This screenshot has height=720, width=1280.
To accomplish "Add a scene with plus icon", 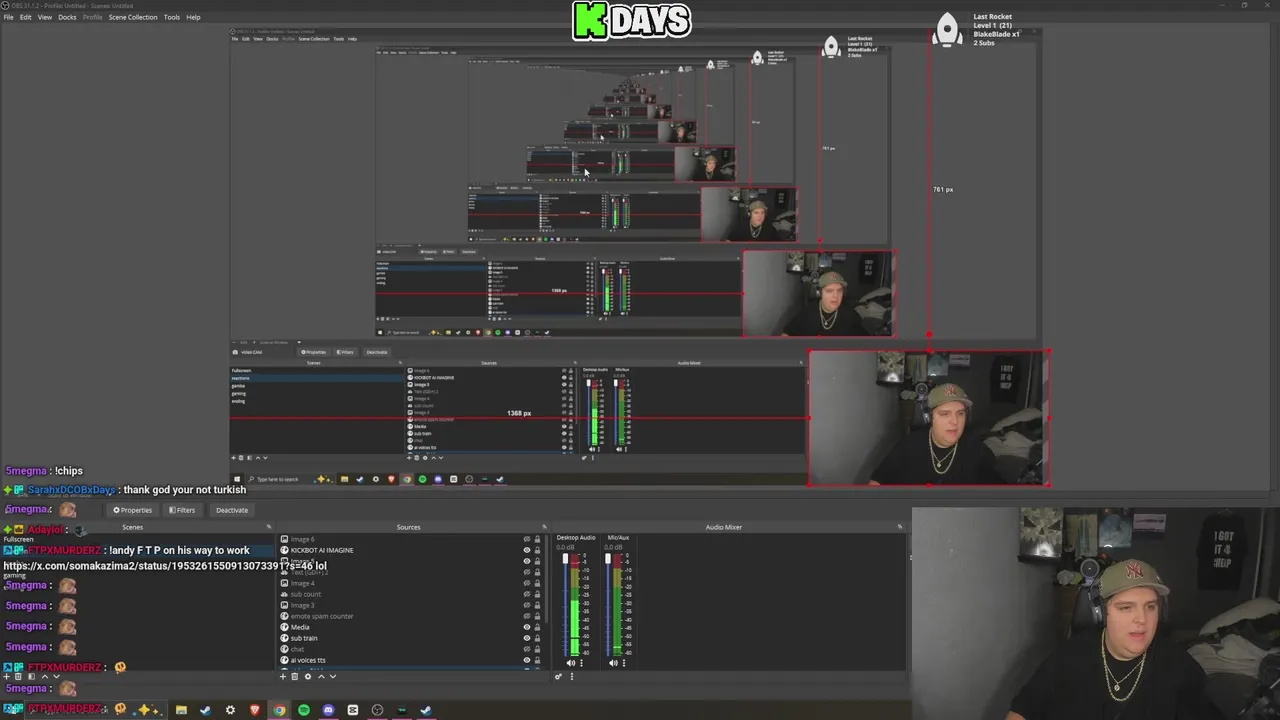I will click(6, 676).
